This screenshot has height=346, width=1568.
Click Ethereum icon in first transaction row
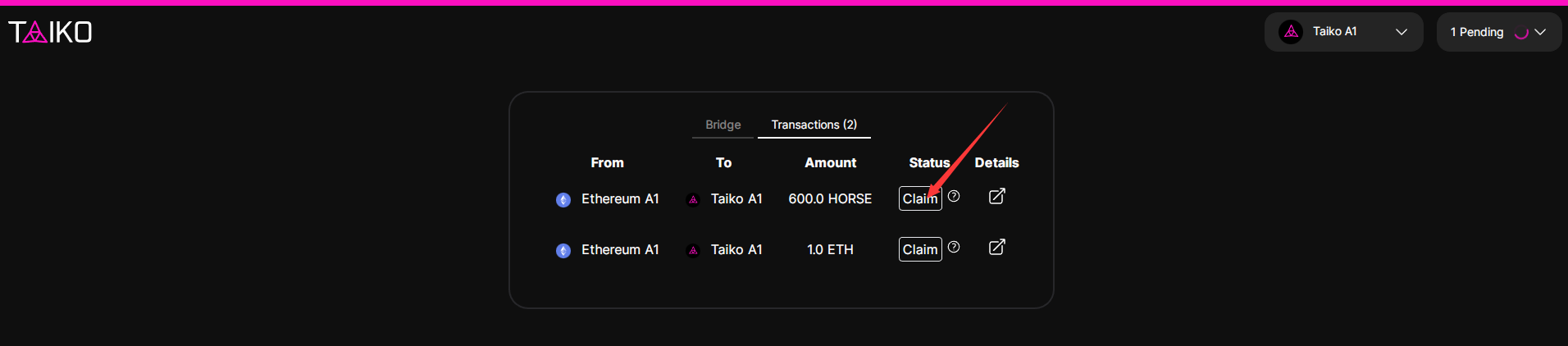tap(563, 200)
